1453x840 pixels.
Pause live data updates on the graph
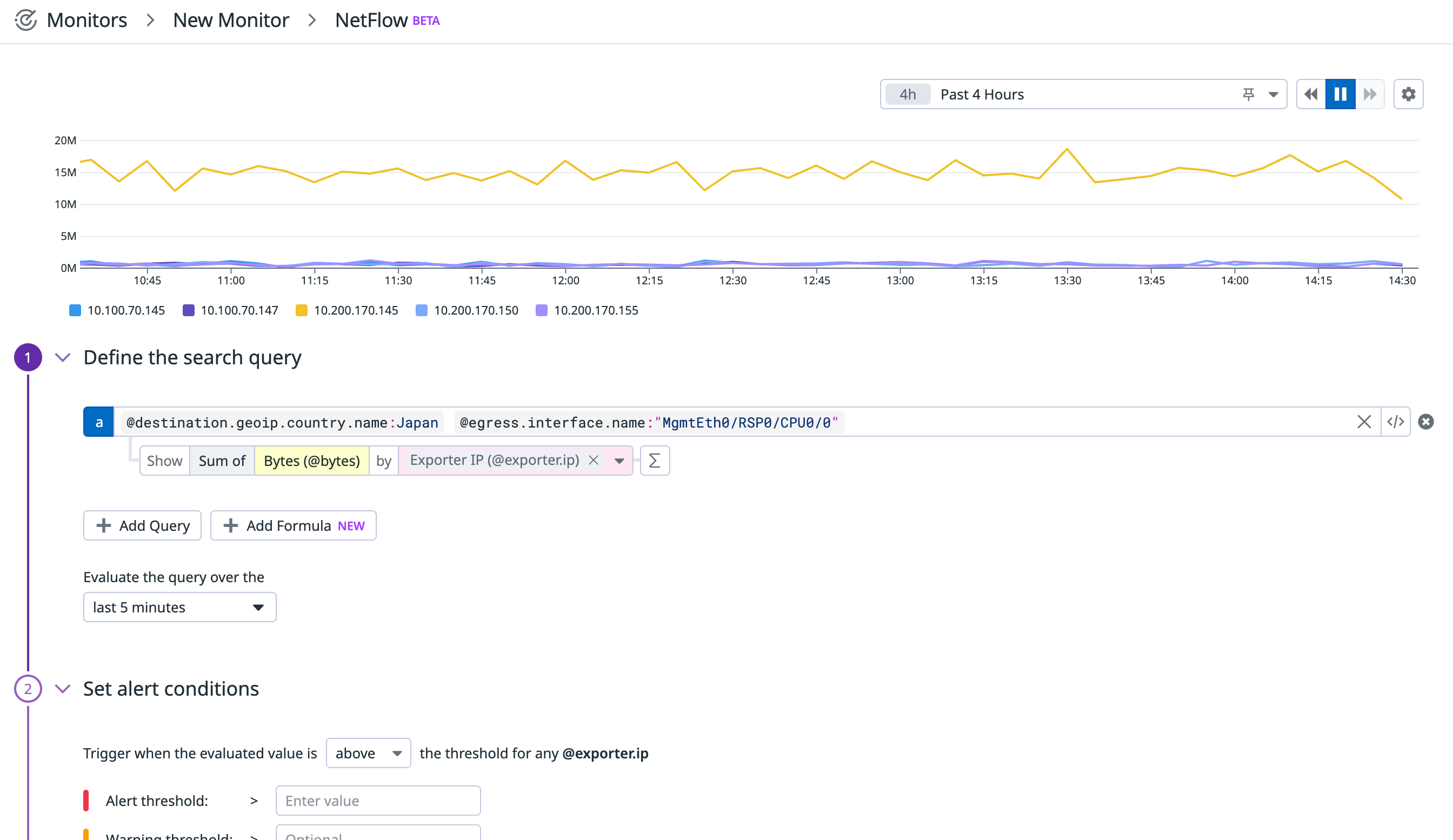(1340, 94)
